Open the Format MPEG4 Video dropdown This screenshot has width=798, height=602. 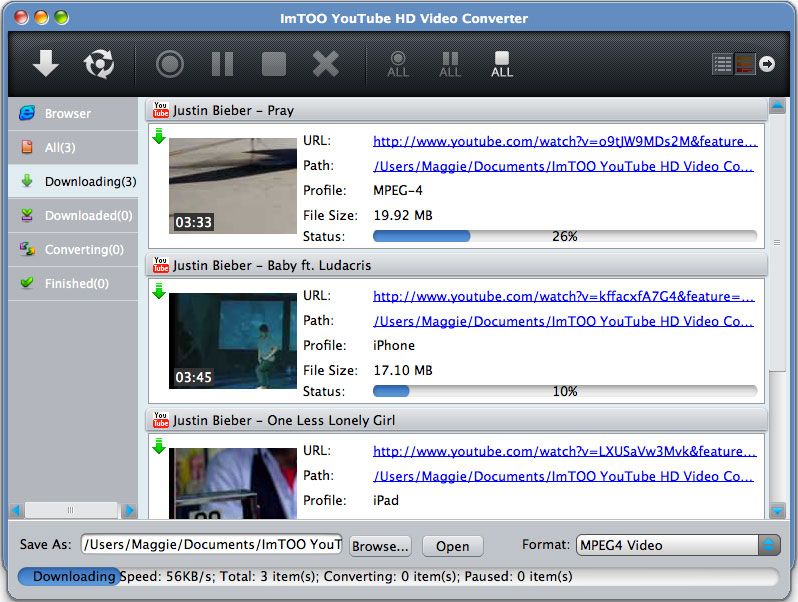tap(678, 545)
